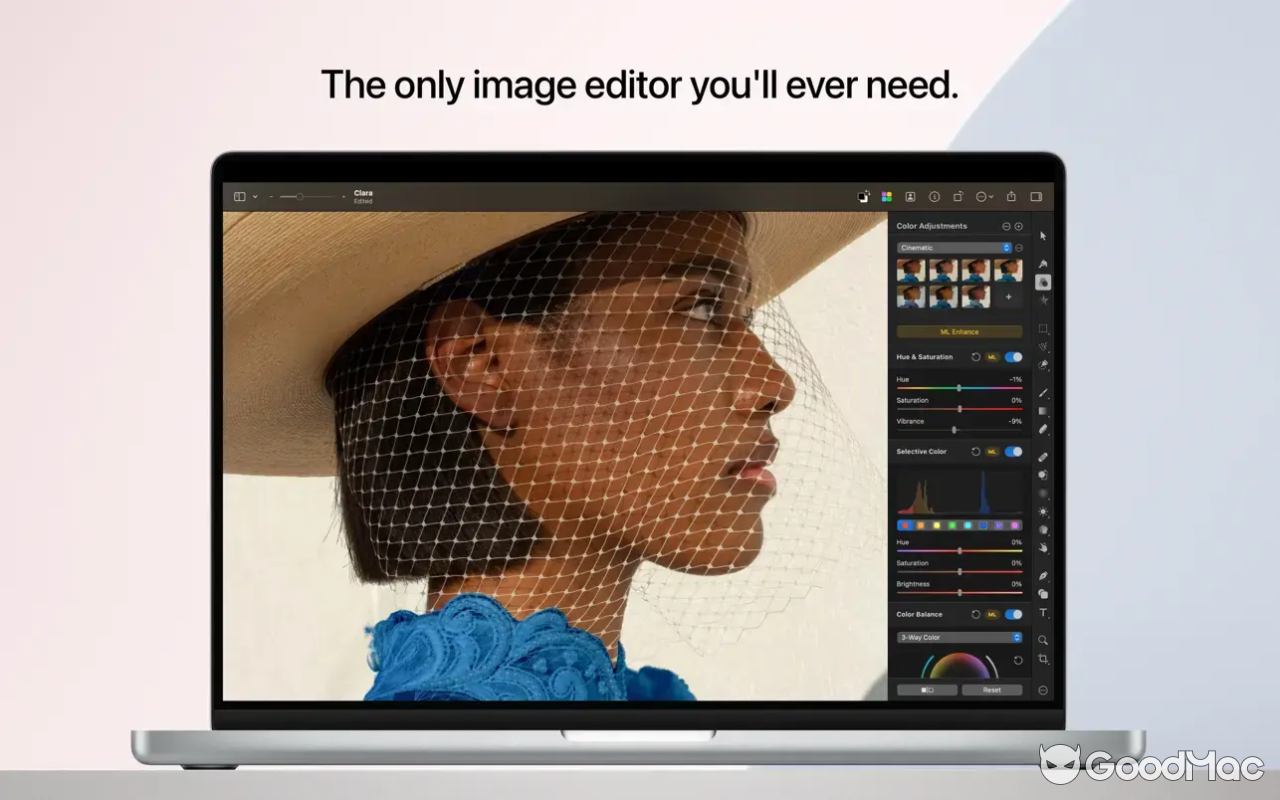Select the Arrange tool at sidebar top
1280x800 pixels.
click(1043, 236)
